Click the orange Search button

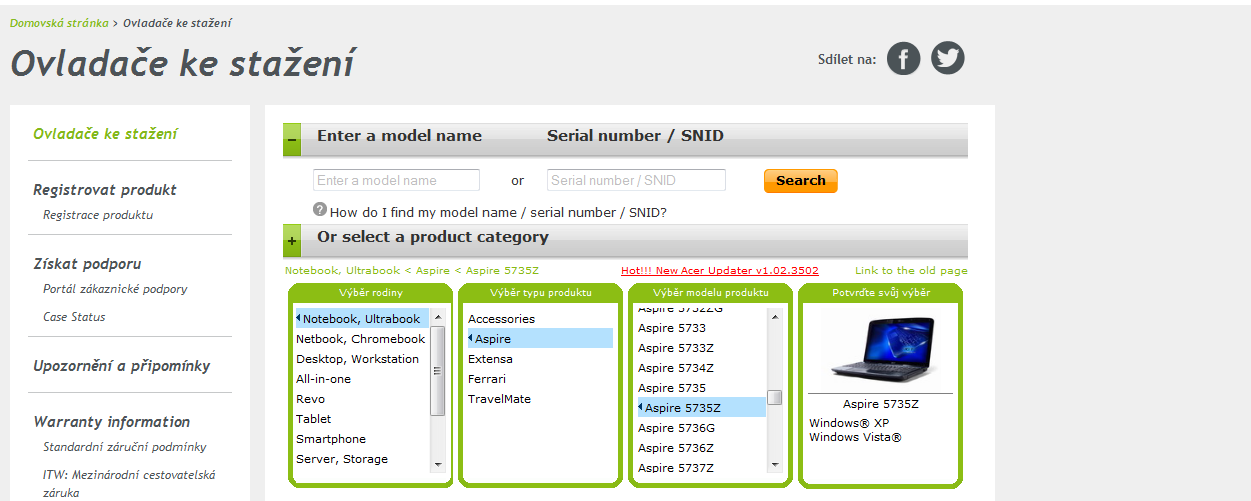[800, 181]
